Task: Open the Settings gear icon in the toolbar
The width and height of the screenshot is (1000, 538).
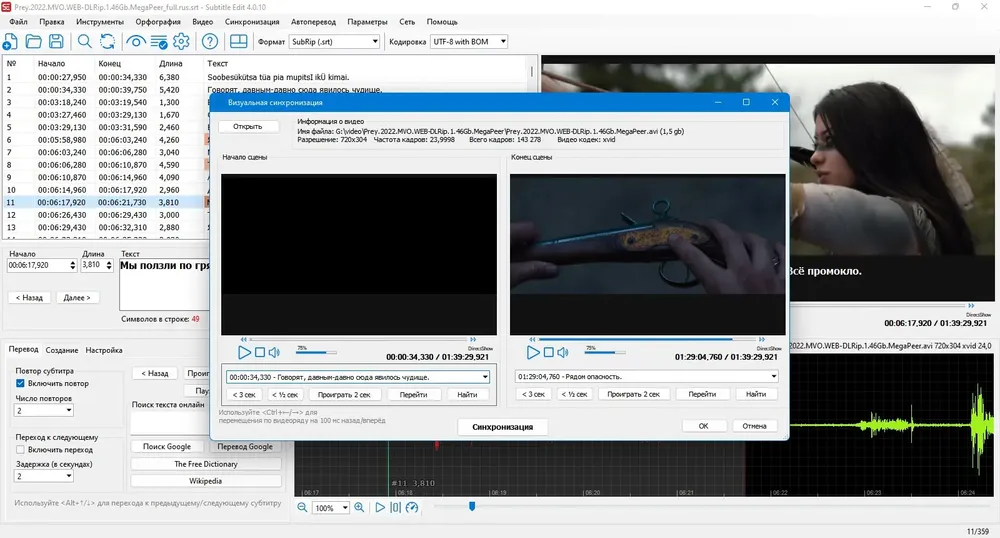Action: [x=181, y=42]
